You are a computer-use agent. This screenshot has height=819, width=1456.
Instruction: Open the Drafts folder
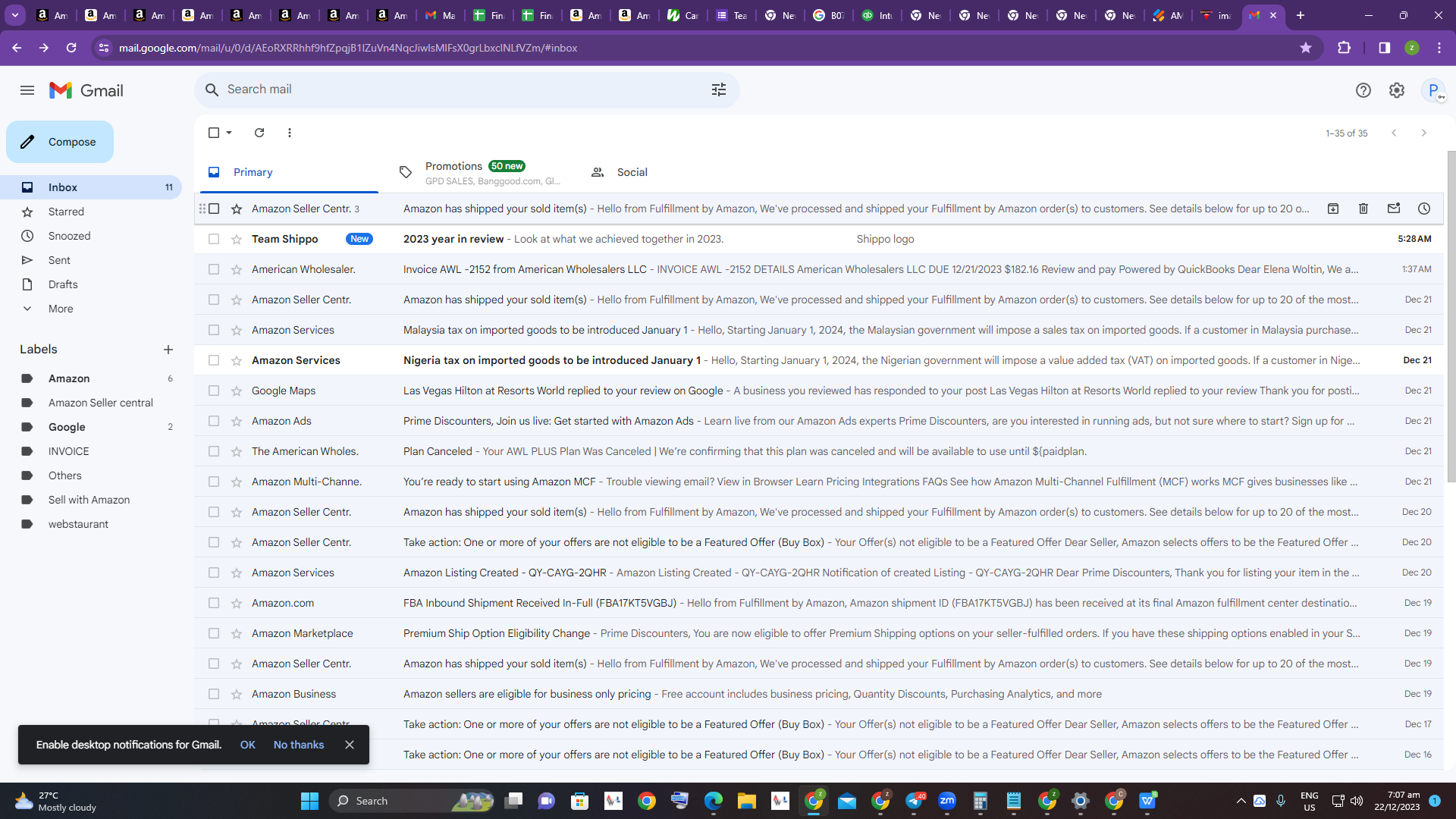pos(63,284)
